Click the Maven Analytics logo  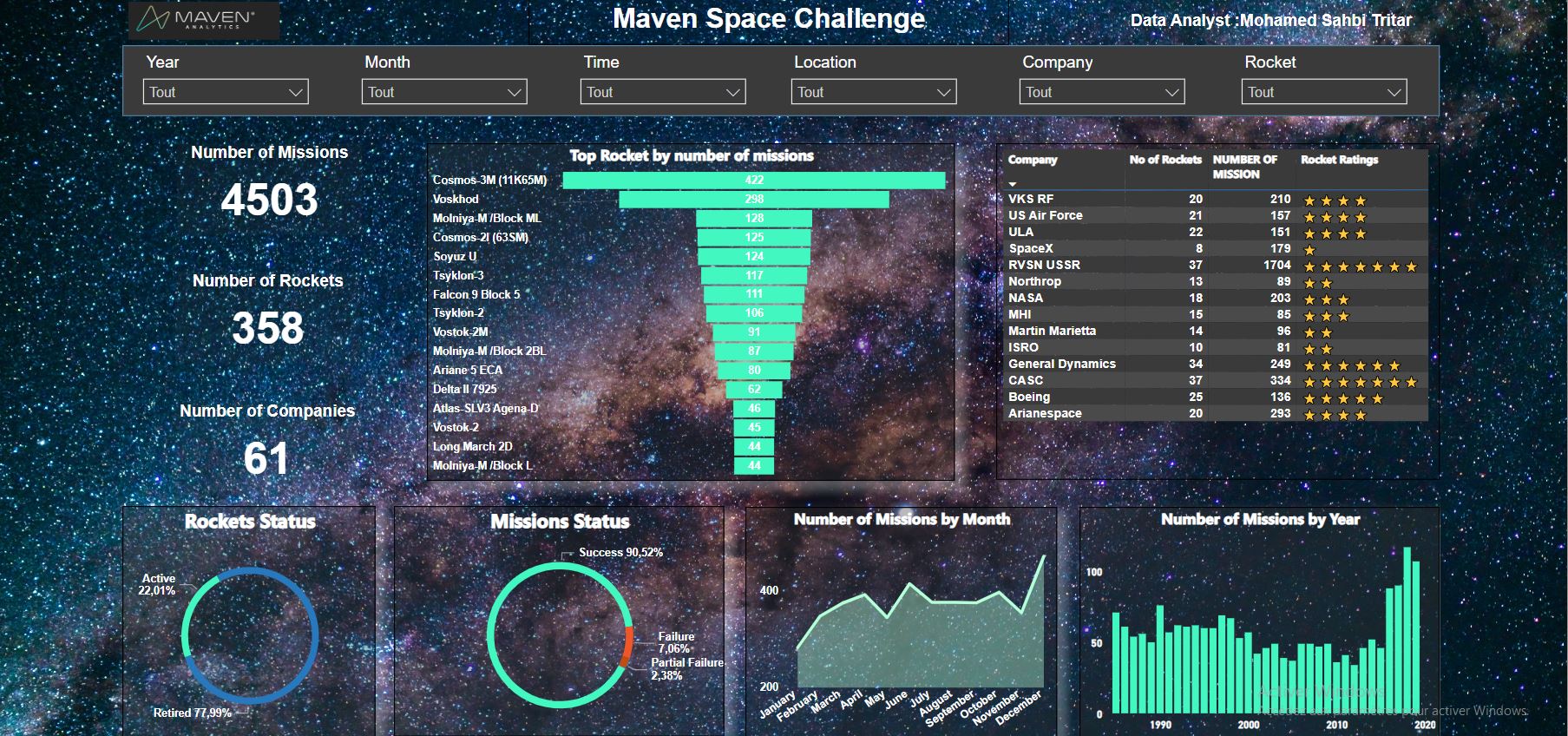[x=204, y=20]
